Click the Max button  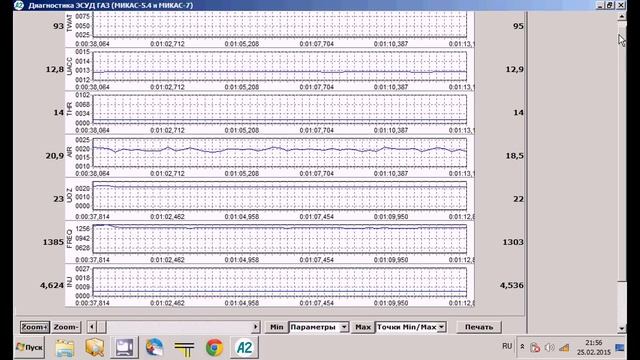(x=362, y=327)
